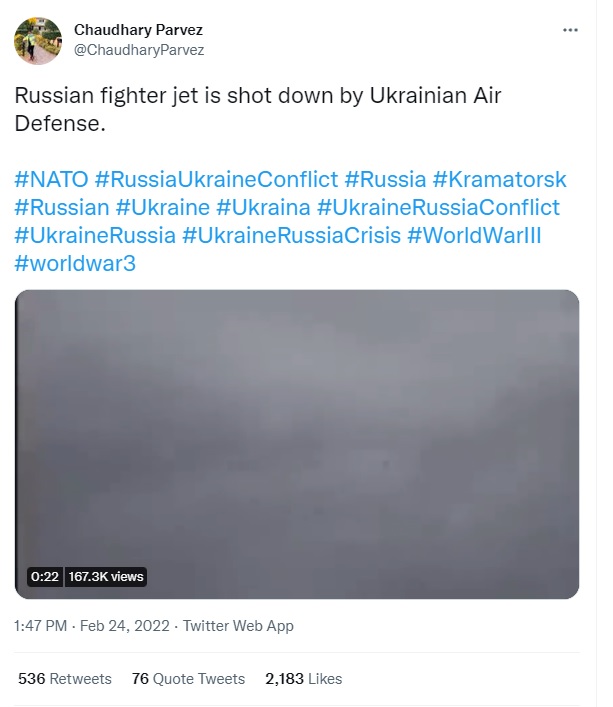613x707 pixels.
Task: View the 536 Retweets list
Action: (65, 679)
